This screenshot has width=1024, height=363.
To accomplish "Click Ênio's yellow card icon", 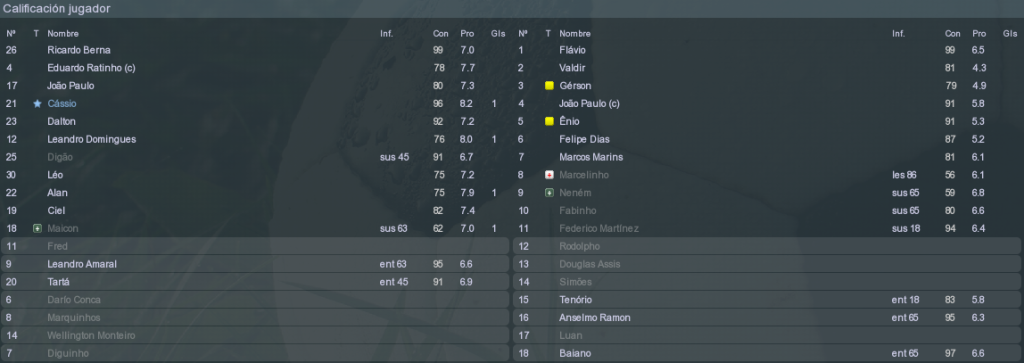I will click(549, 121).
